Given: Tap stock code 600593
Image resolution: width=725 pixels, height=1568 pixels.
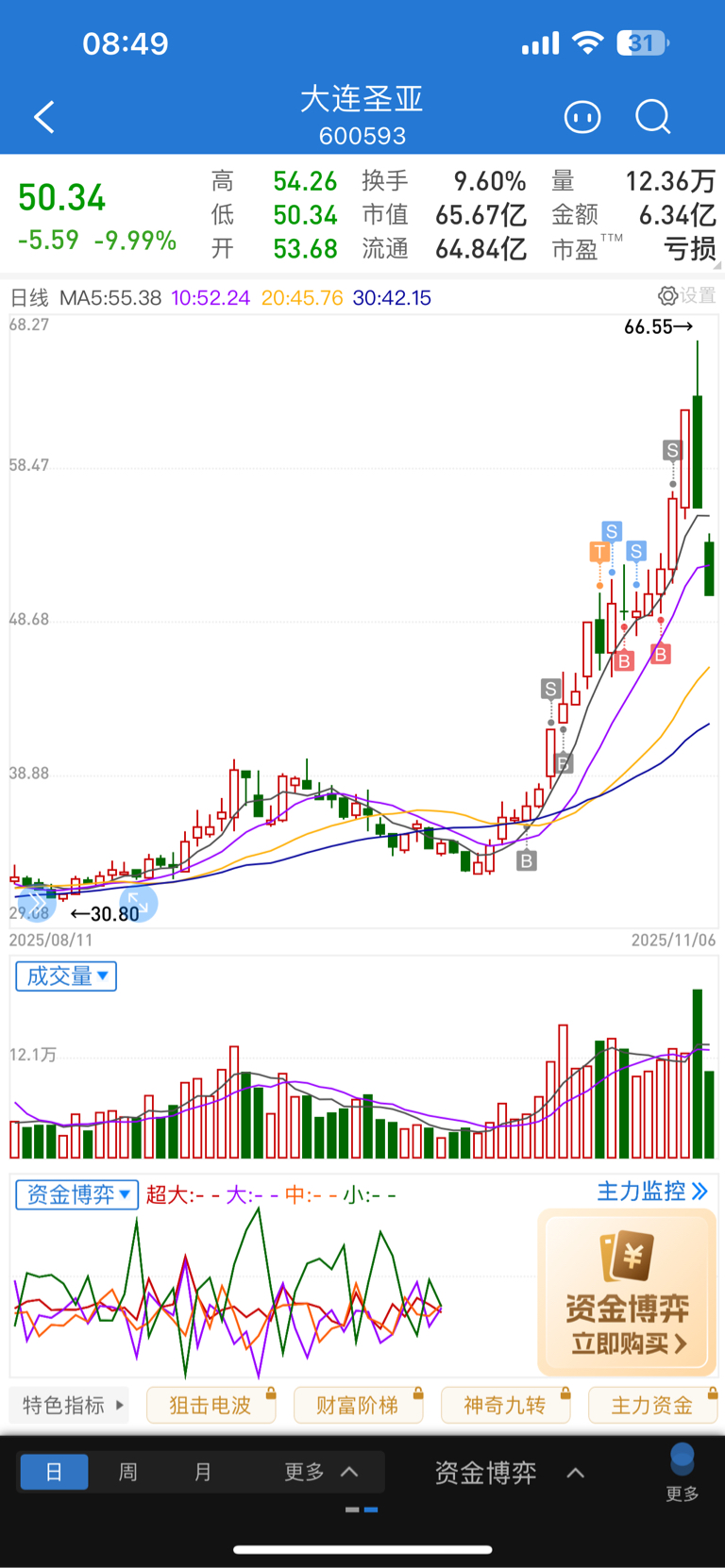Looking at the screenshot, I should [362, 136].
